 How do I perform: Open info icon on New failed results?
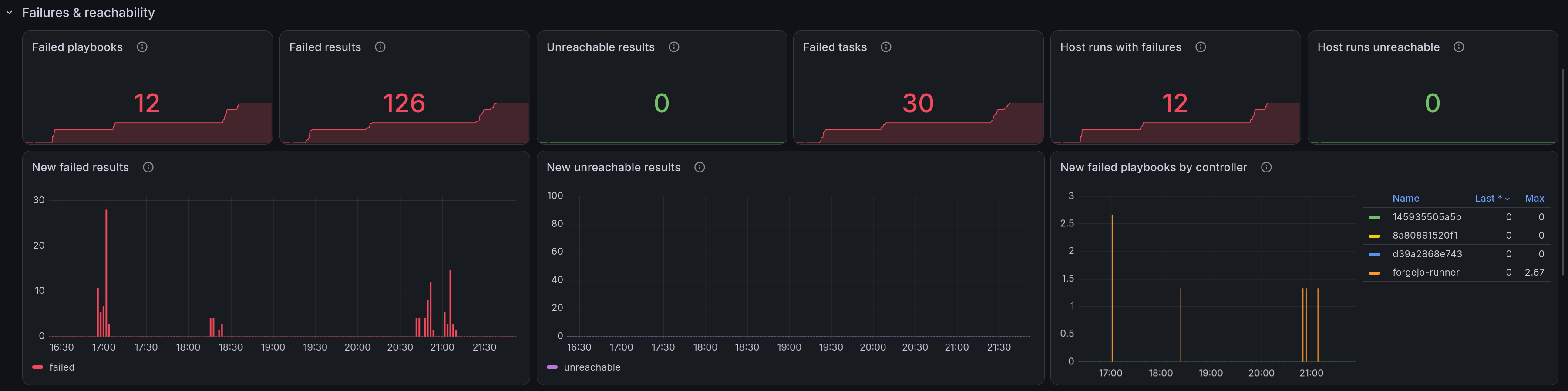click(x=148, y=167)
